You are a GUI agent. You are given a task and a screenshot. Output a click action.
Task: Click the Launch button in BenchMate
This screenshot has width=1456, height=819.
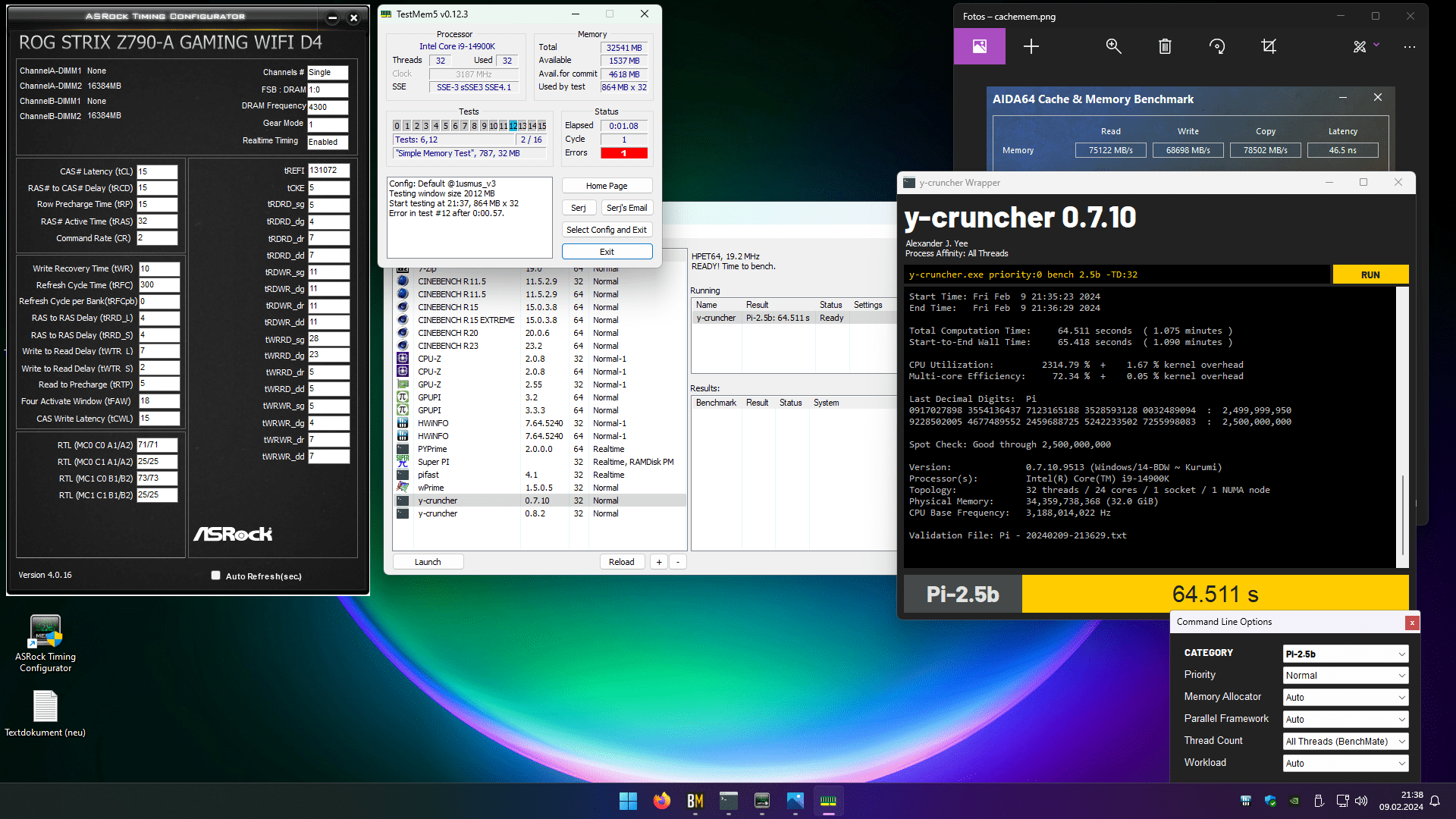click(428, 562)
